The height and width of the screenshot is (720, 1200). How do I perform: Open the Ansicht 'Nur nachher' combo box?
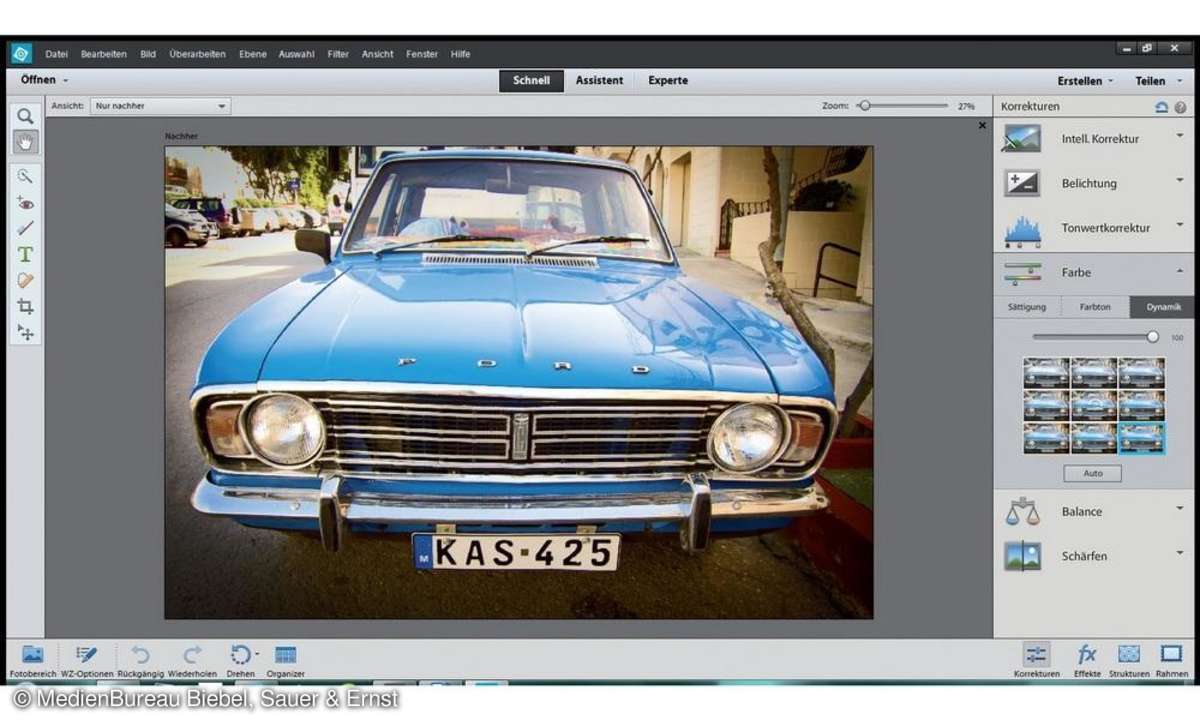[x=160, y=106]
